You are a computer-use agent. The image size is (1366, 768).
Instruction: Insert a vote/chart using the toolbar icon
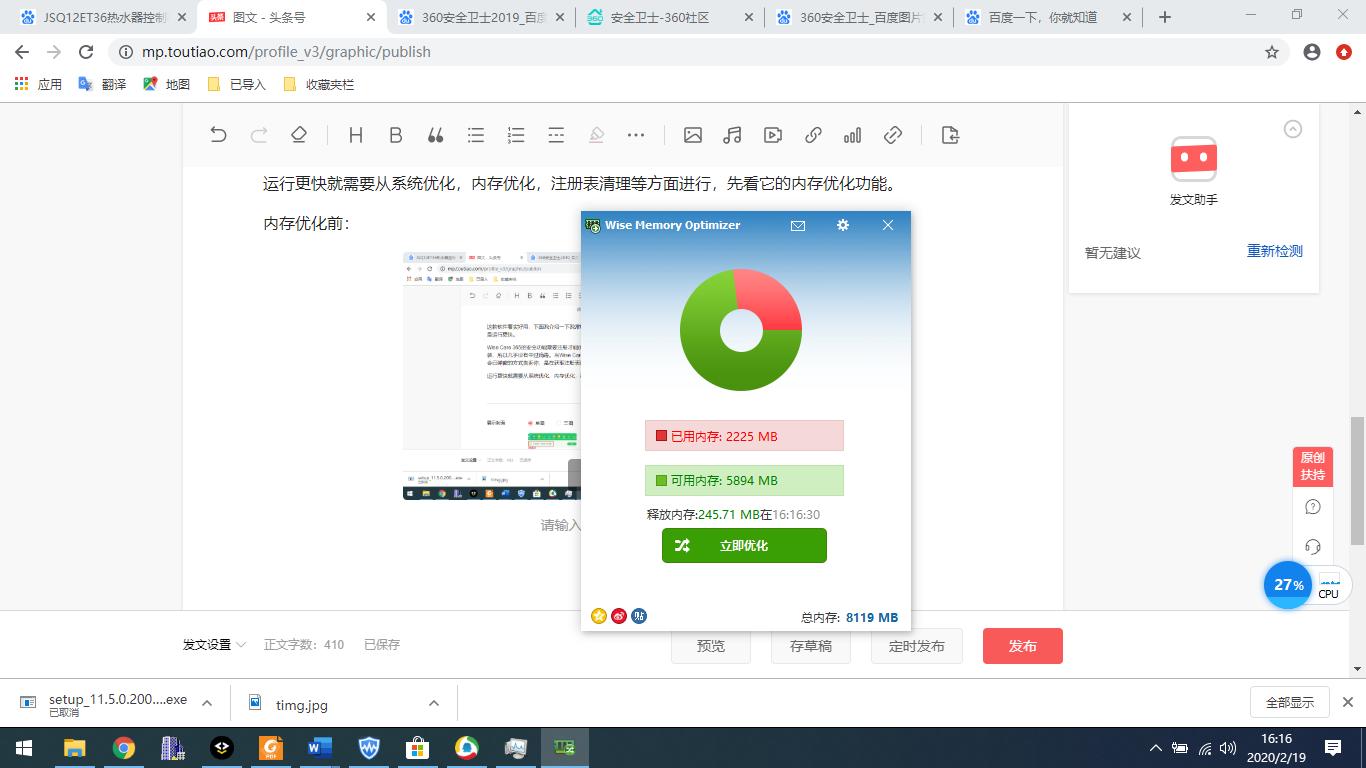[x=851, y=134]
